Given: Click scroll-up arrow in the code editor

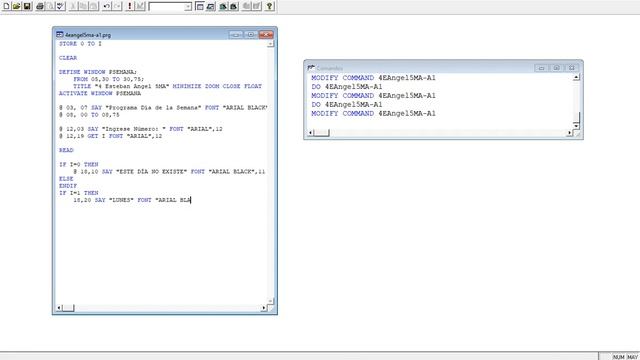Looking at the screenshot, I should pos(270,44).
